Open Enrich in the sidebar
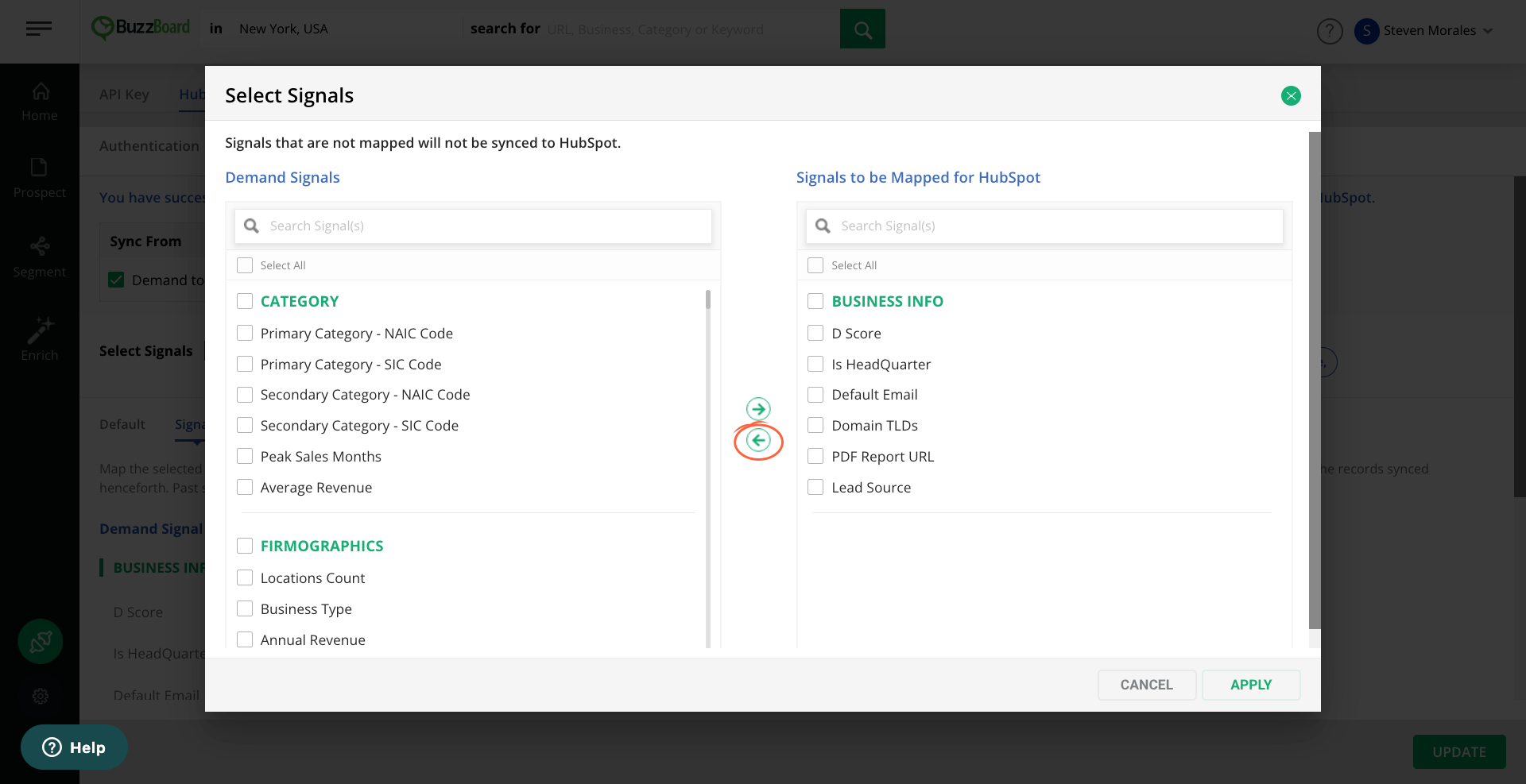1526x784 pixels. (x=40, y=339)
